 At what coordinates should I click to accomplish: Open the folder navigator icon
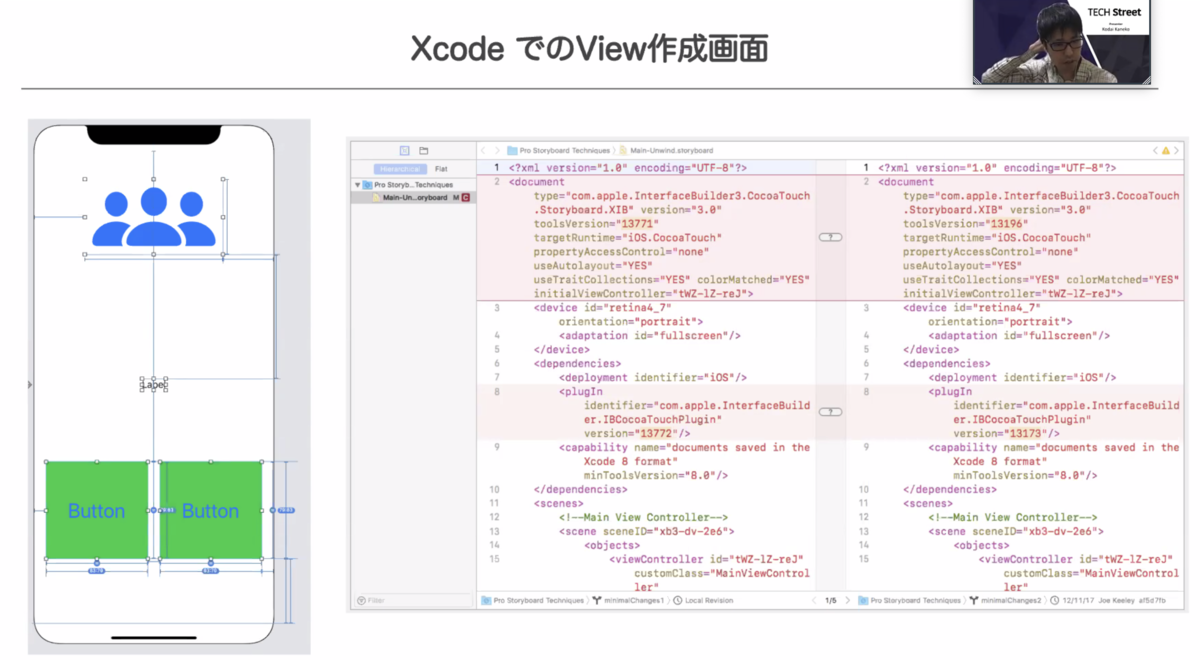point(424,151)
